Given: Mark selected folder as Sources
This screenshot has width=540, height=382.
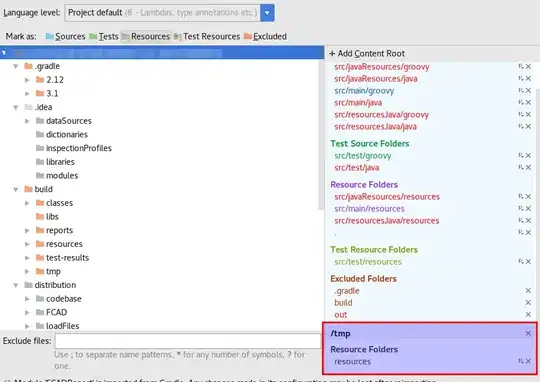Looking at the screenshot, I should [65, 36].
